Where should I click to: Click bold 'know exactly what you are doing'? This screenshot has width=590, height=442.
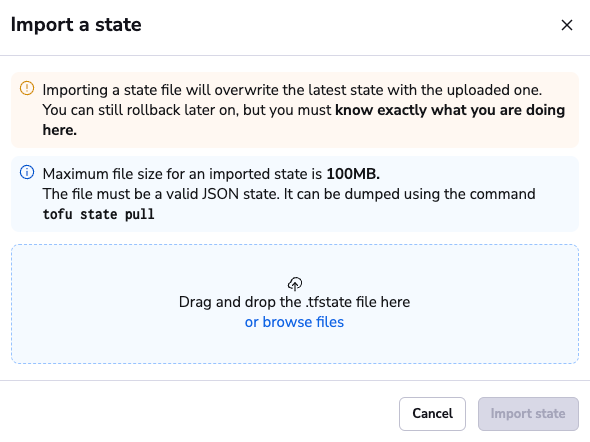pyautogui.click(x=450, y=110)
